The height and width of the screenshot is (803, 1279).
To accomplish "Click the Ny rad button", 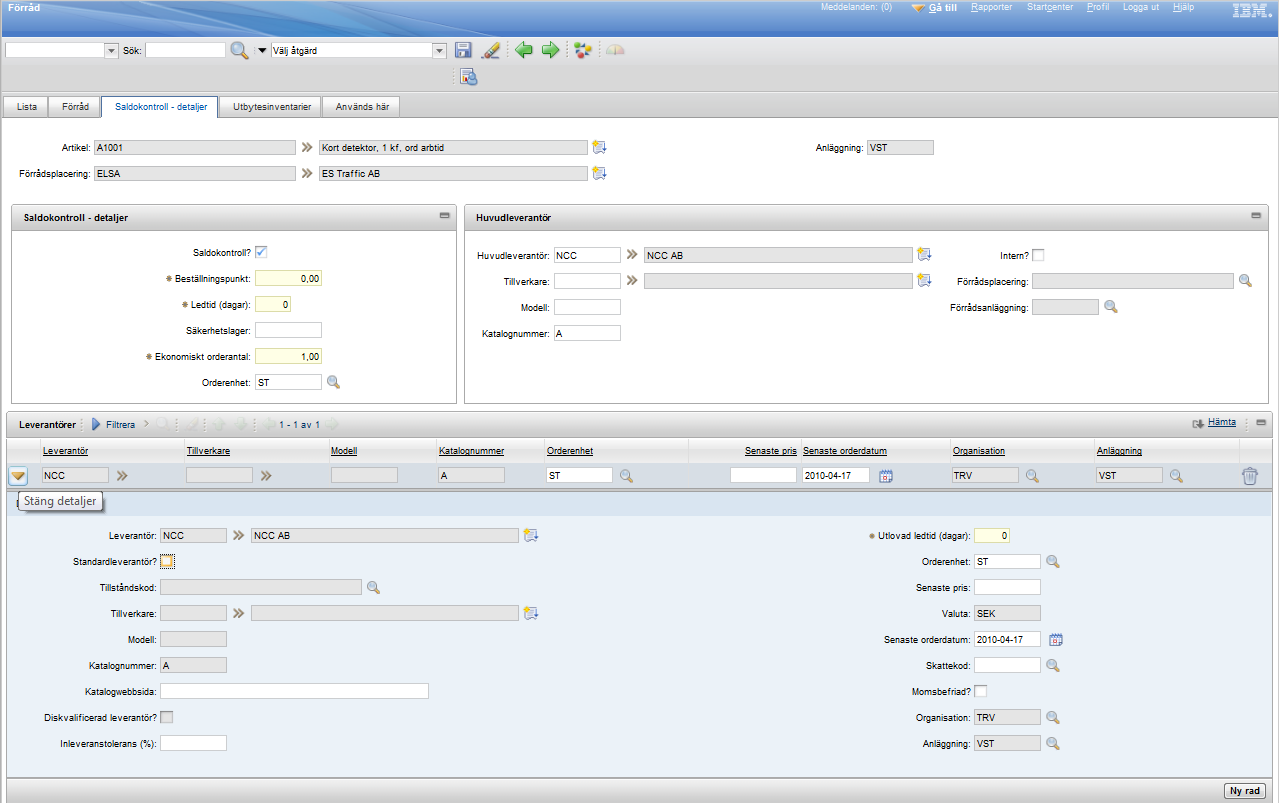I will click(1247, 791).
